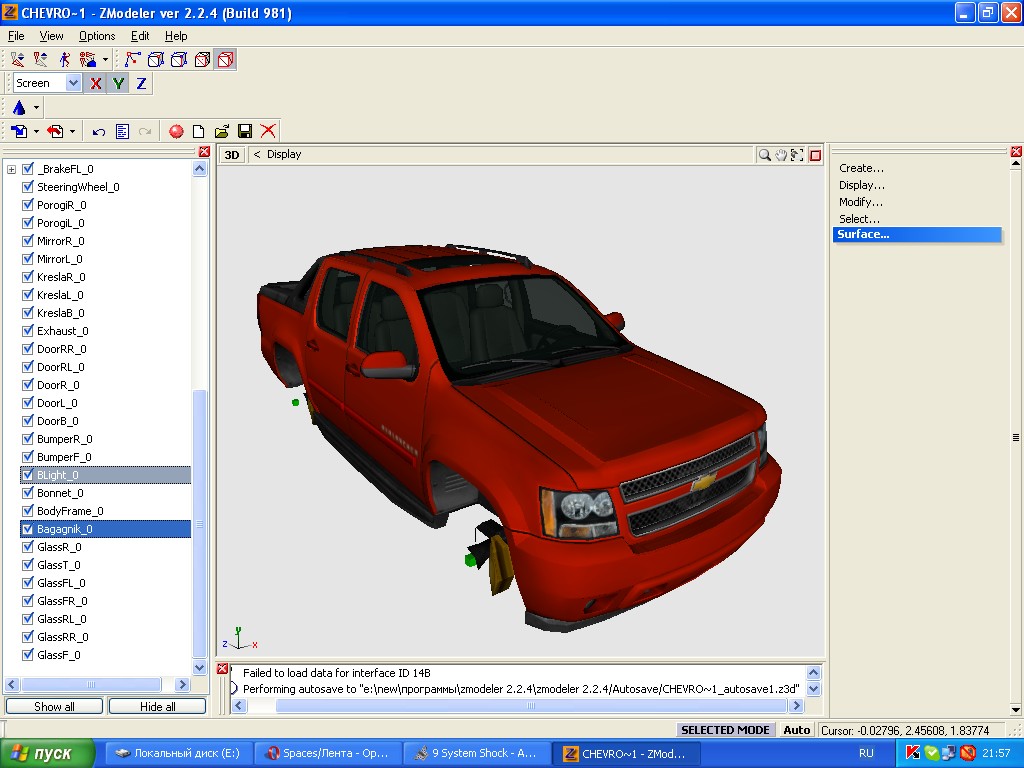The width and height of the screenshot is (1024, 768).
Task: Click the 3D view type button
Action: pos(232,155)
